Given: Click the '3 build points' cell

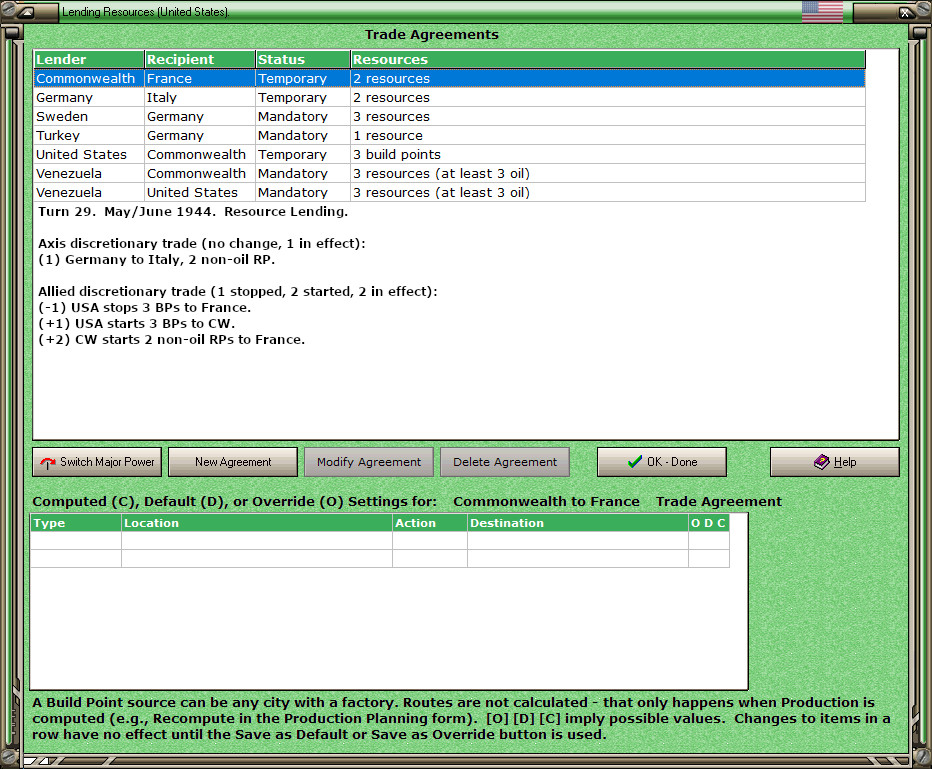Looking at the screenshot, I should [608, 155].
